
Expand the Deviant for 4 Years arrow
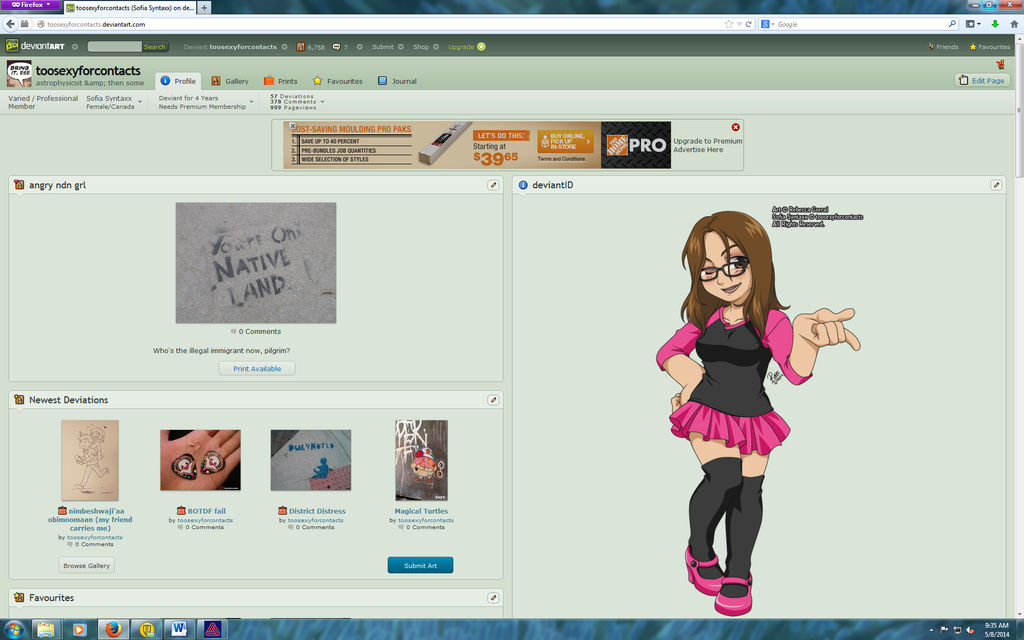coord(251,102)
